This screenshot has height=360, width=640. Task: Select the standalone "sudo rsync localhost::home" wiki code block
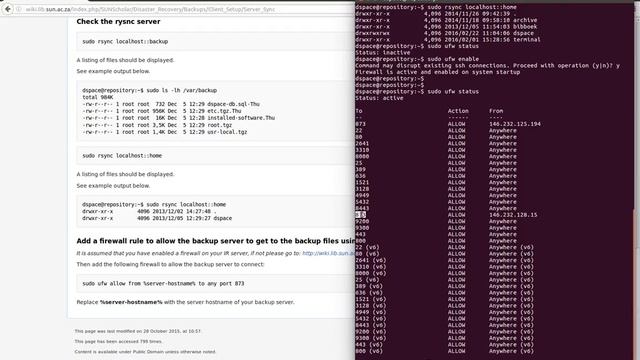pos(216,156)
